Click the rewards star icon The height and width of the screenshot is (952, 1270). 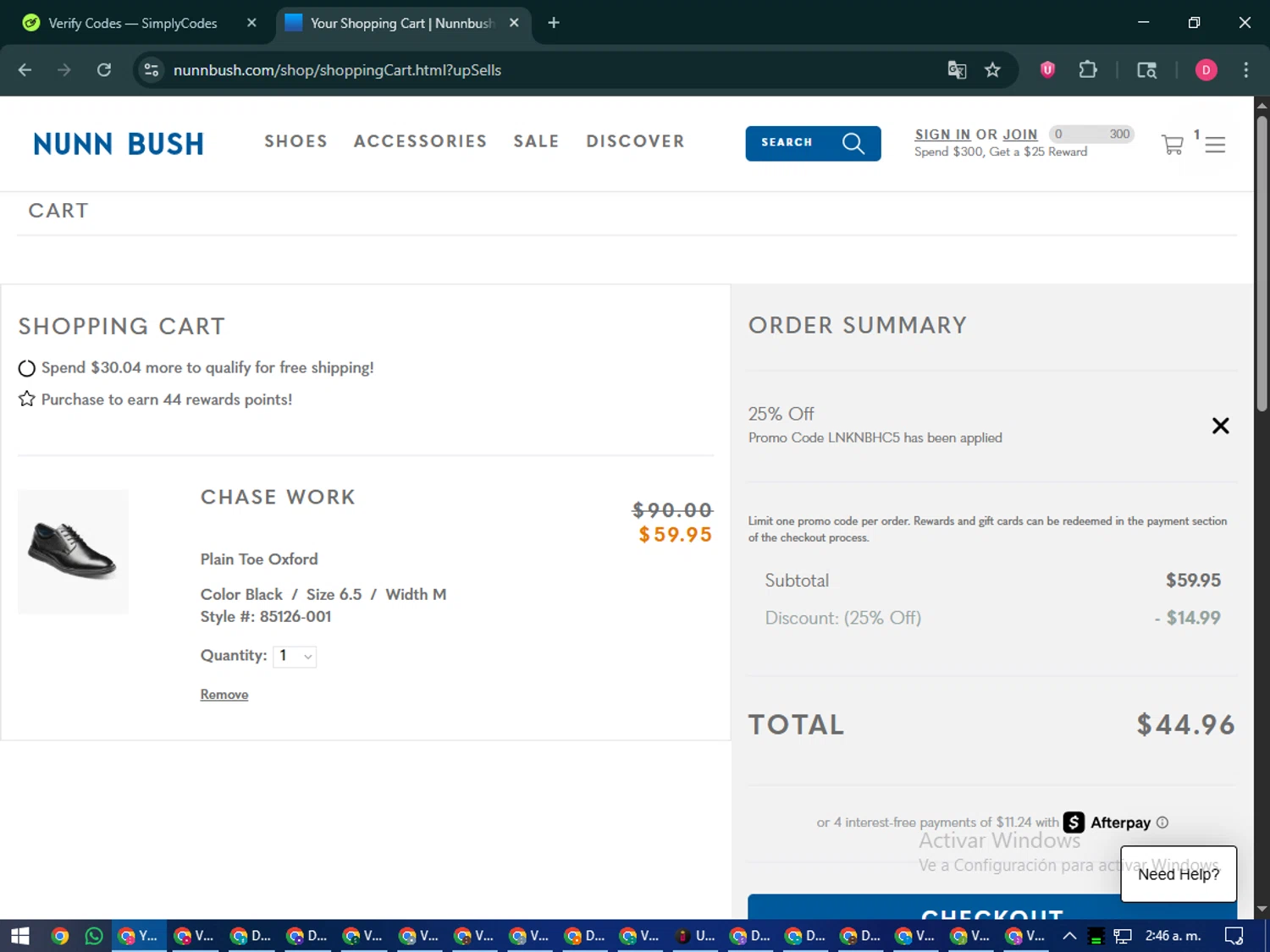point(27,399)
